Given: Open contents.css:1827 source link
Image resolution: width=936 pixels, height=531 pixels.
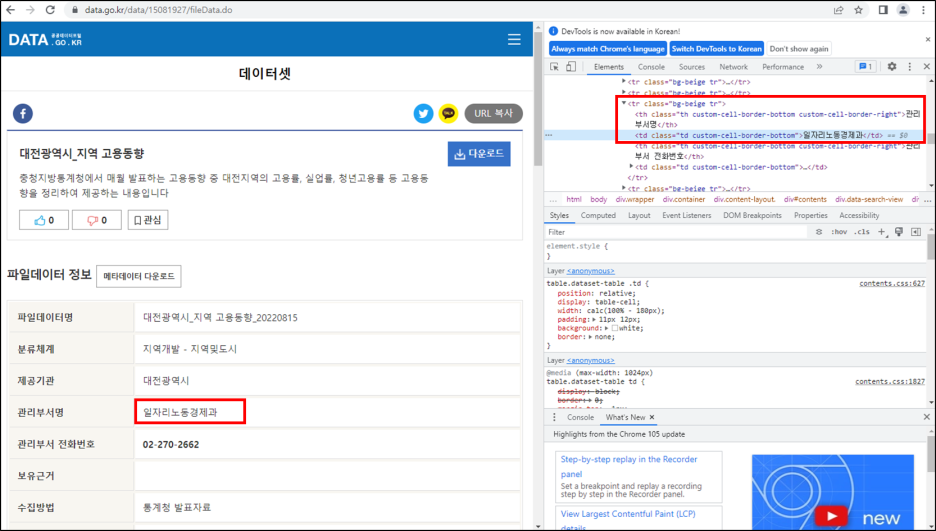Looking at the screenshot, I should coord(890,381).
